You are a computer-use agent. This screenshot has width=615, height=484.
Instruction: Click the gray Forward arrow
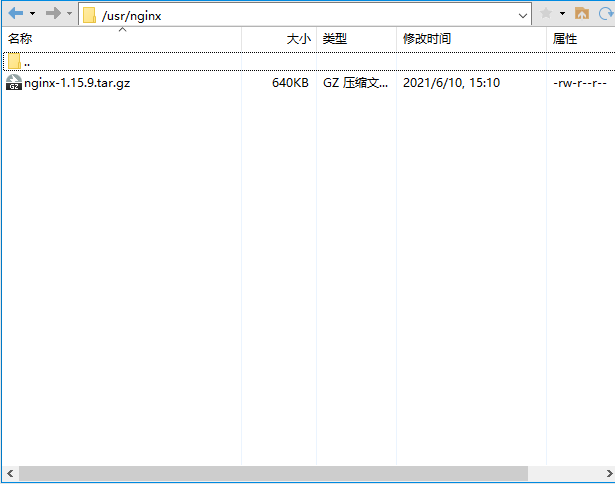coord(53,13)
